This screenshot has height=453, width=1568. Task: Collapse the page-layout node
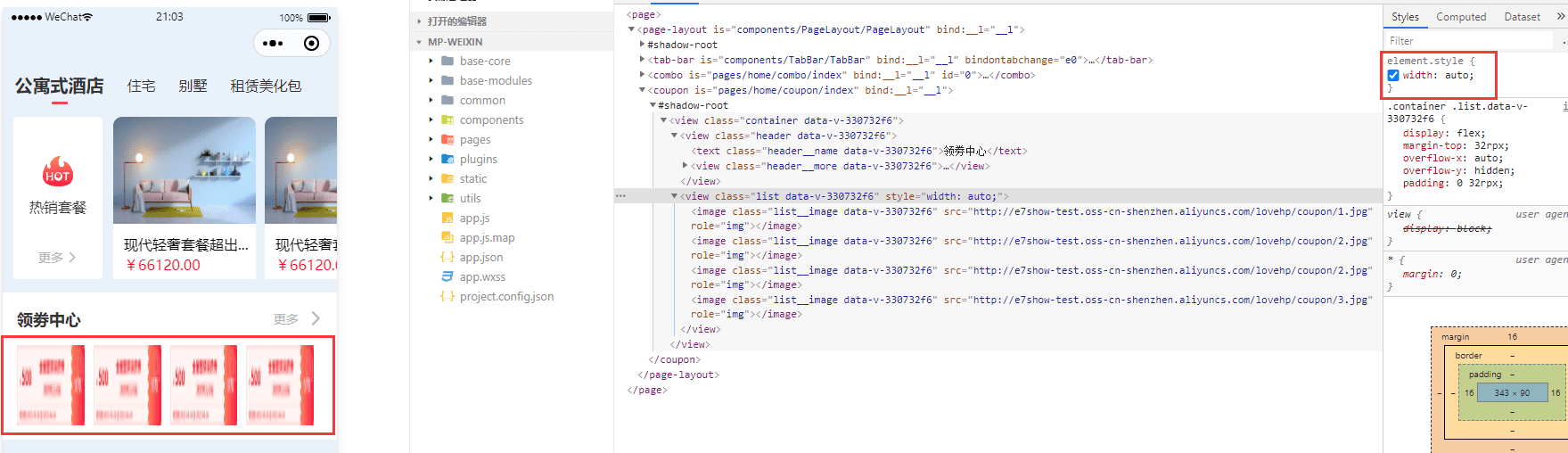coord(631,29)
